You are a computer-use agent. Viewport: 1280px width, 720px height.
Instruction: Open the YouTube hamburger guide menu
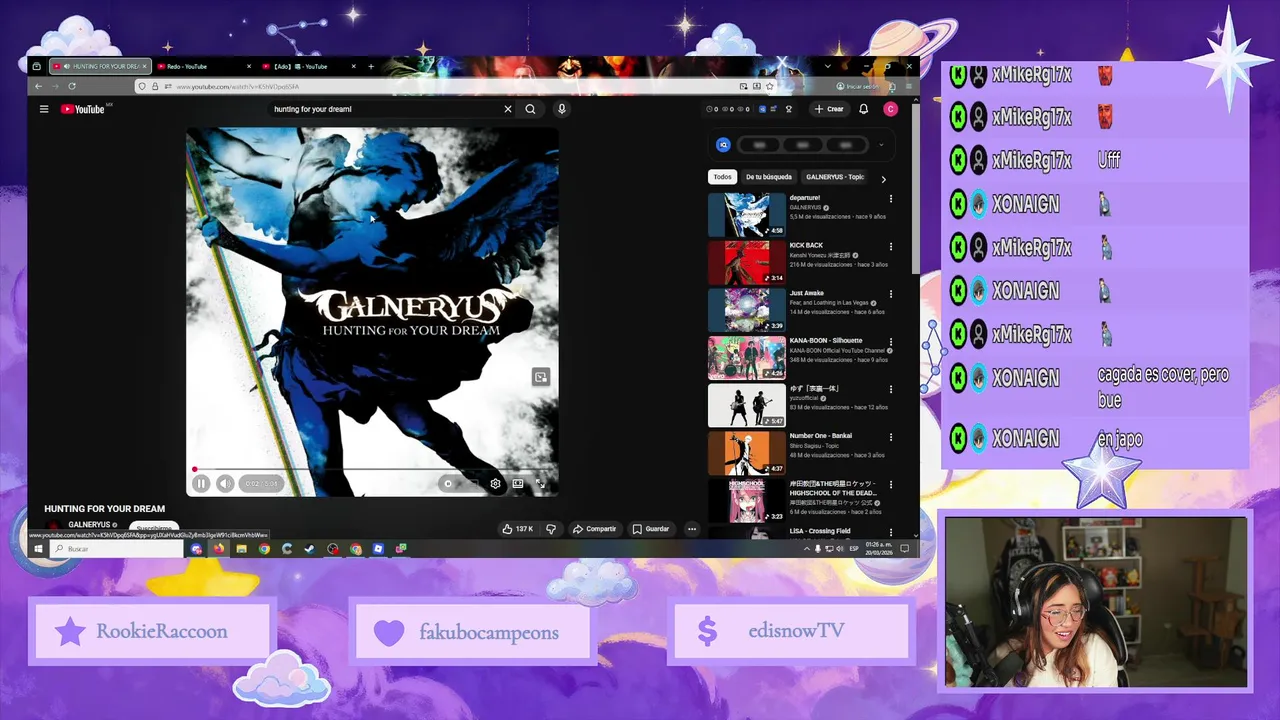pyautogui.click(x=44, y=109)
